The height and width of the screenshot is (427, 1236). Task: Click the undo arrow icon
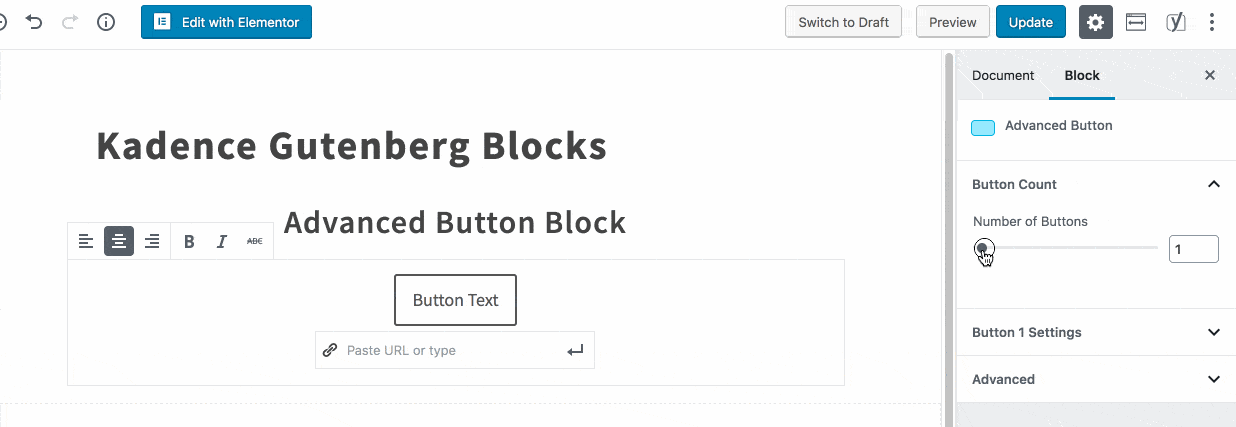(x=34, y=22)
